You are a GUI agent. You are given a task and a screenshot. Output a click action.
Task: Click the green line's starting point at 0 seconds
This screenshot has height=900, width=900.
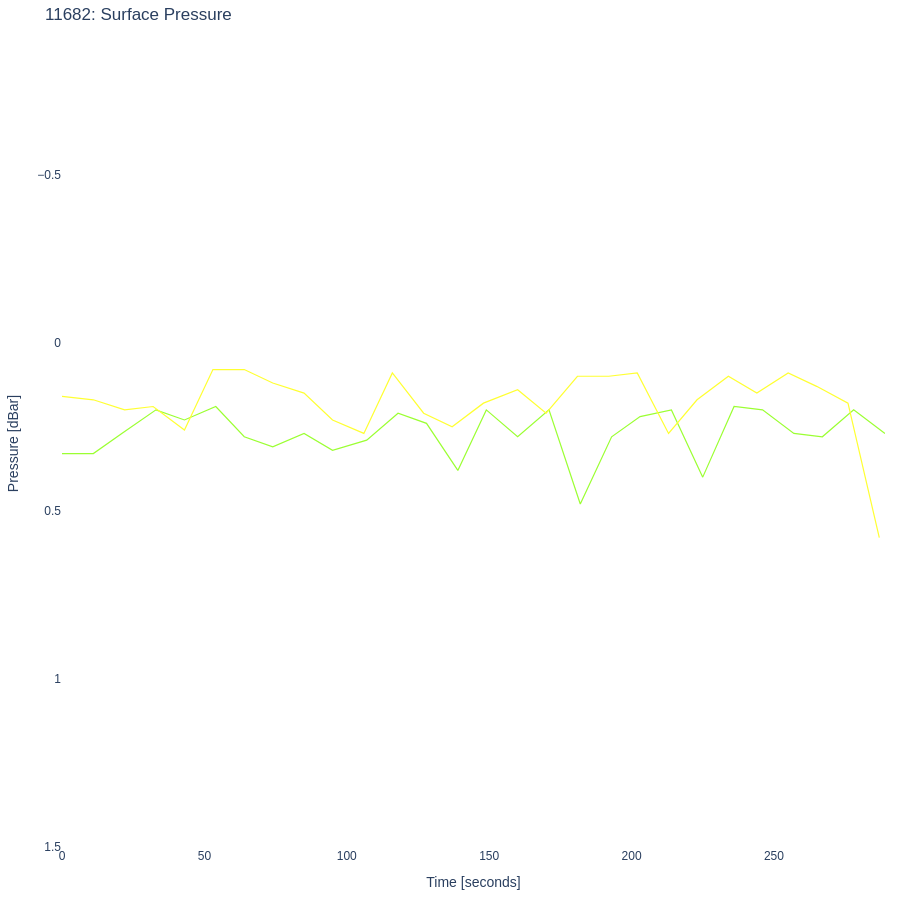click(x=63, y=454)
